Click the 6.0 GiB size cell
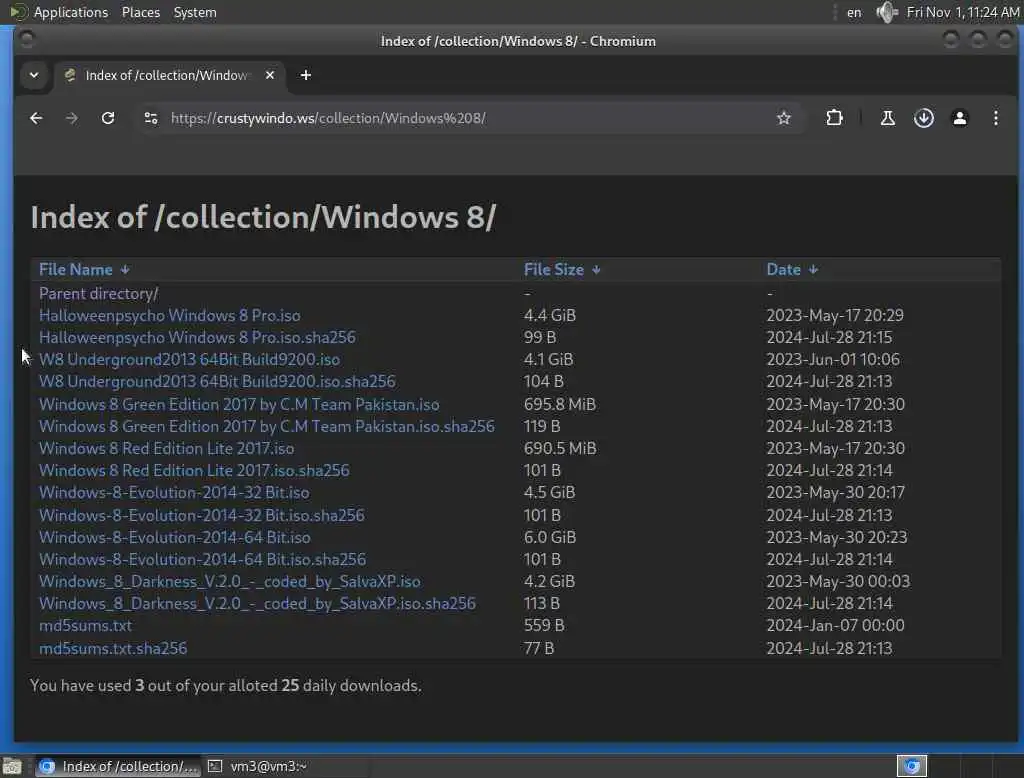This screenshot has height=778, width=1024. coord(550,538)
